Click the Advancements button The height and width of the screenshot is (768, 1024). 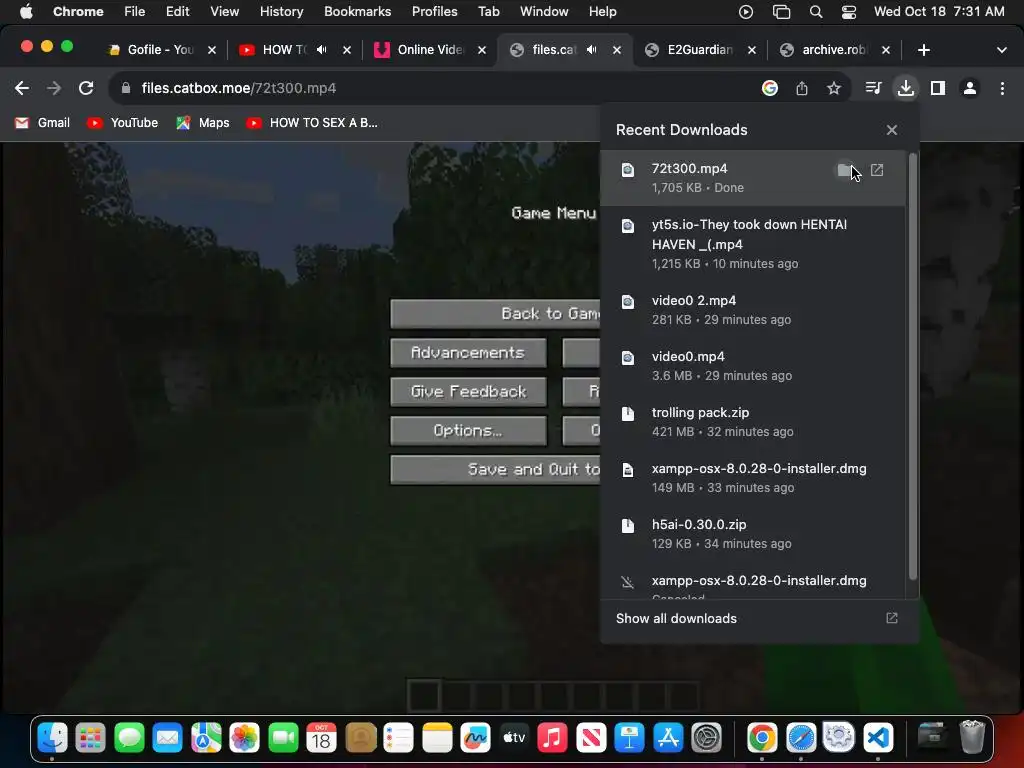468,353
